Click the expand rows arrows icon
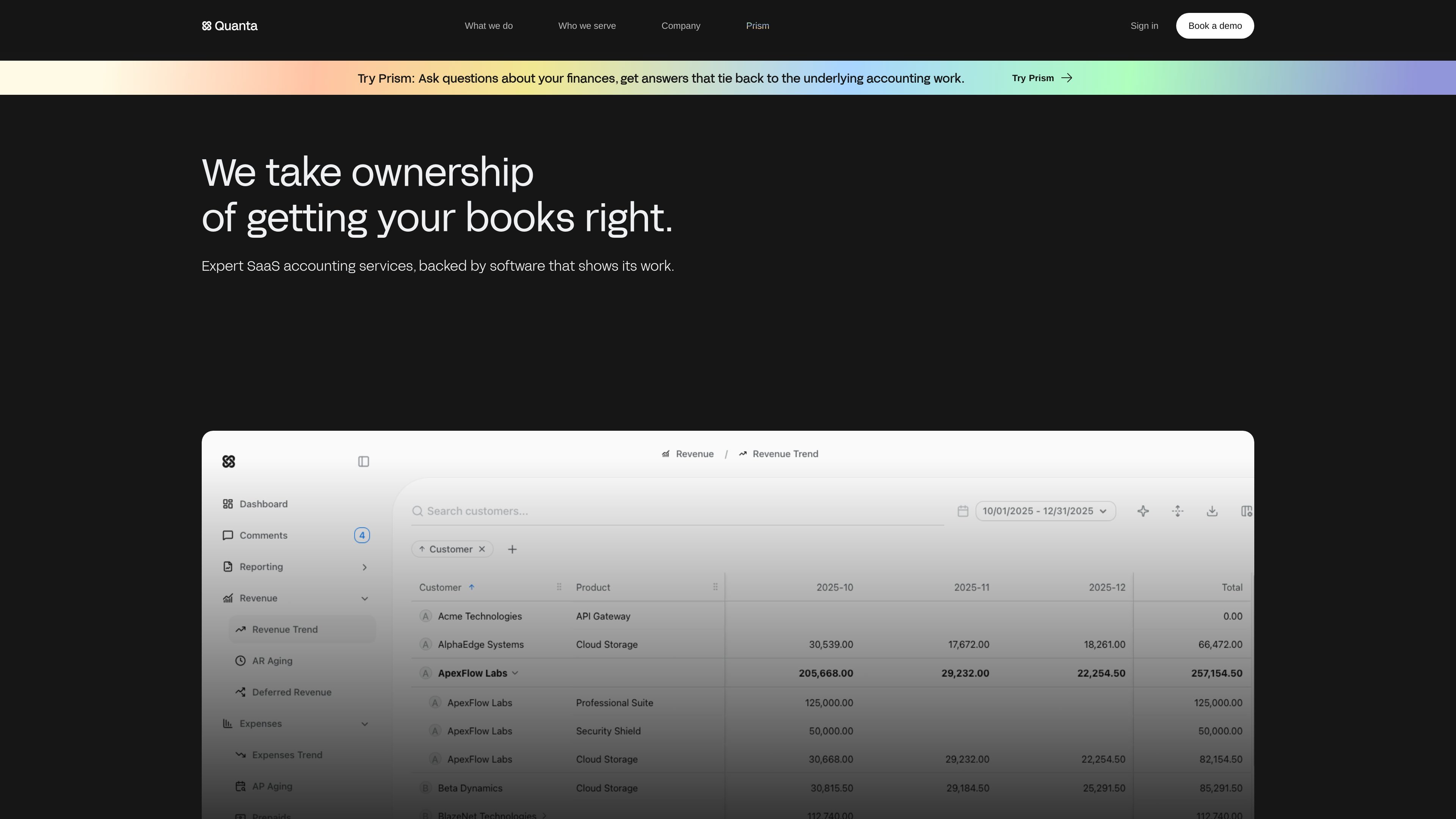Image resolution: width=1456 pixels, height=819 pixels. (1177, 511)
